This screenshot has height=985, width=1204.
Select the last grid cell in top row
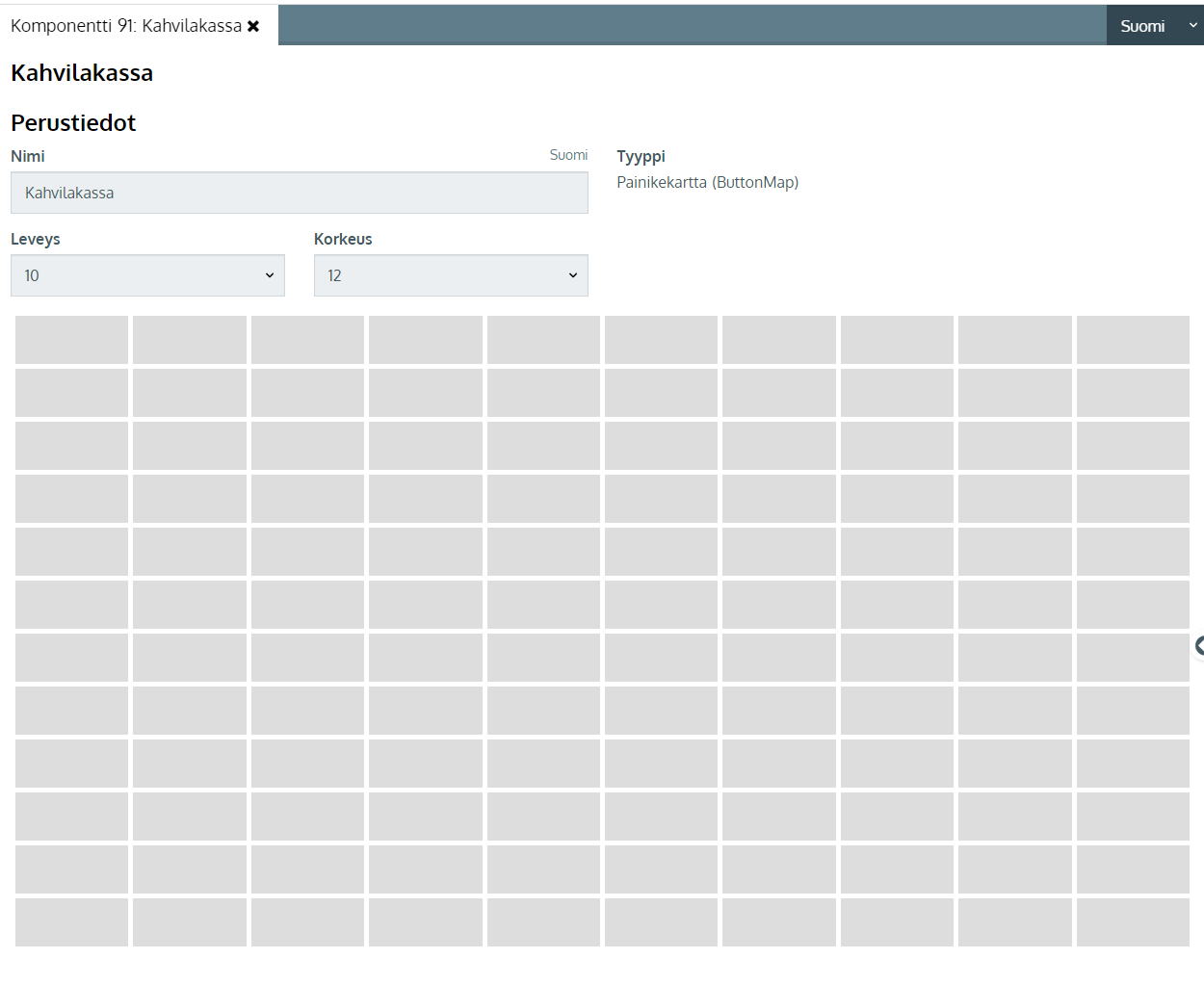click(x=1133, y=340)
